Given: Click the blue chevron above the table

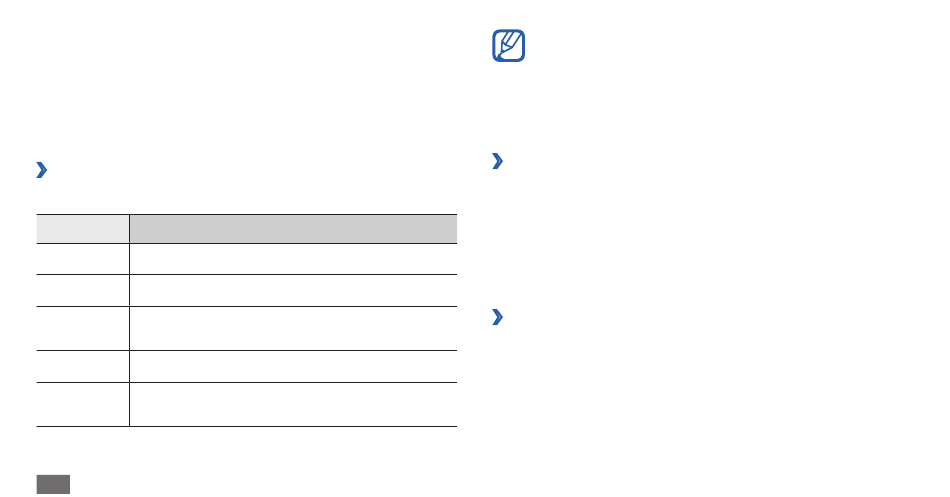Looking at the screenshot, I should coord(41,170).
